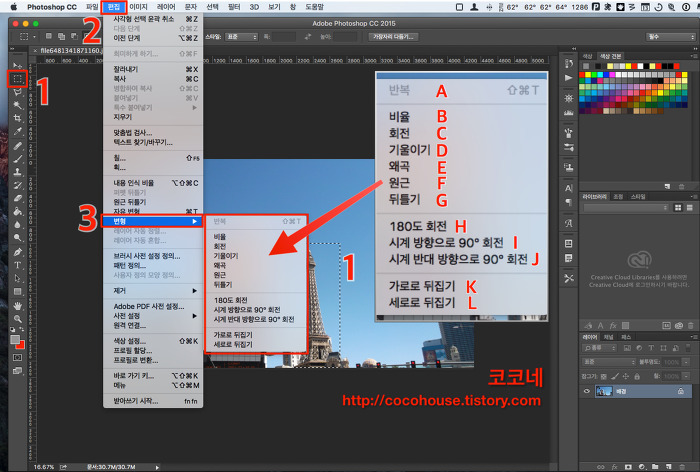Viewport: 700px width, 472px height.
Task: Open 스타일 dropdown in options bar
Action: tap(242, 37)
